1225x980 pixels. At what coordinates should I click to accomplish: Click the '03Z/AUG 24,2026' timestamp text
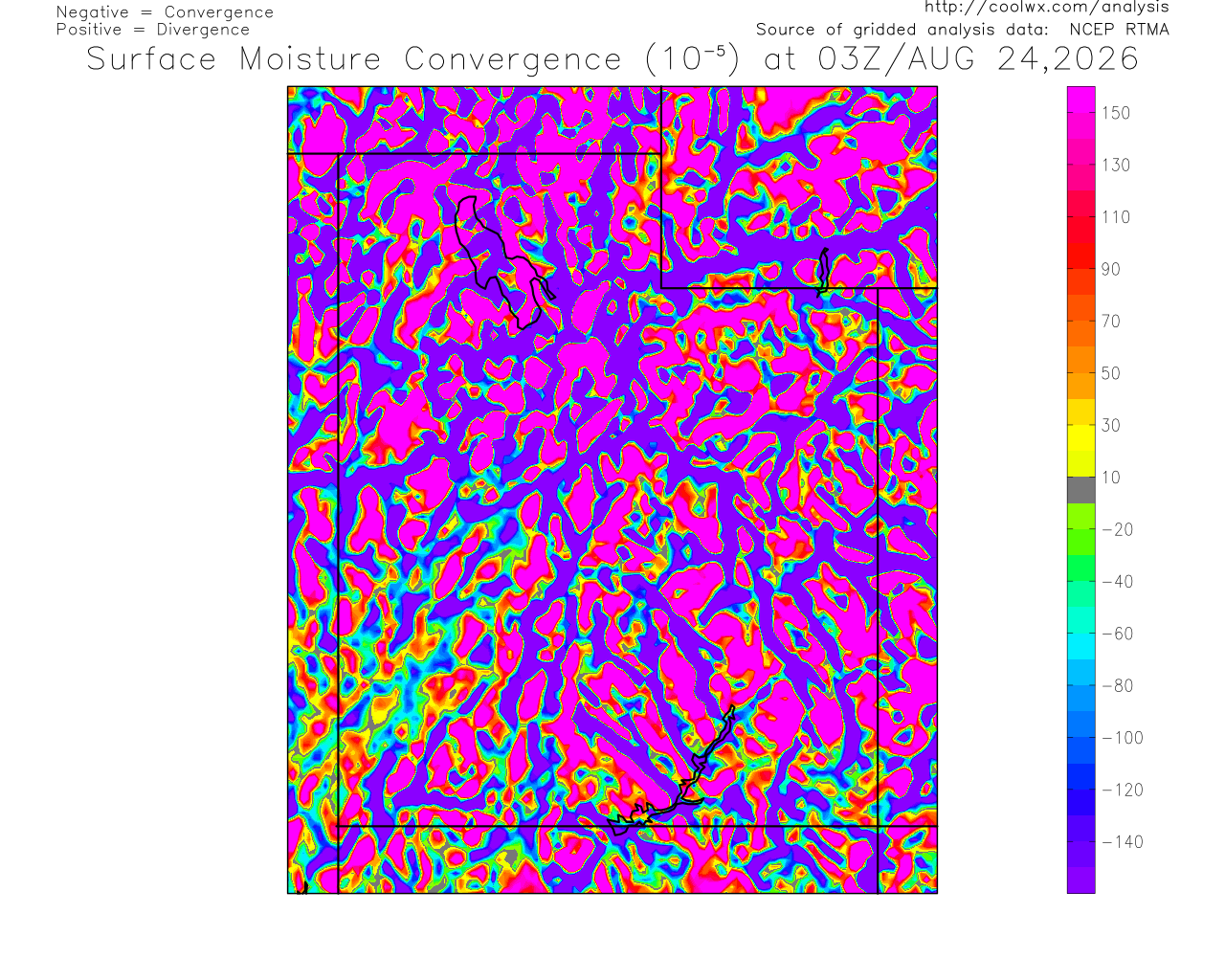(978, 59)
